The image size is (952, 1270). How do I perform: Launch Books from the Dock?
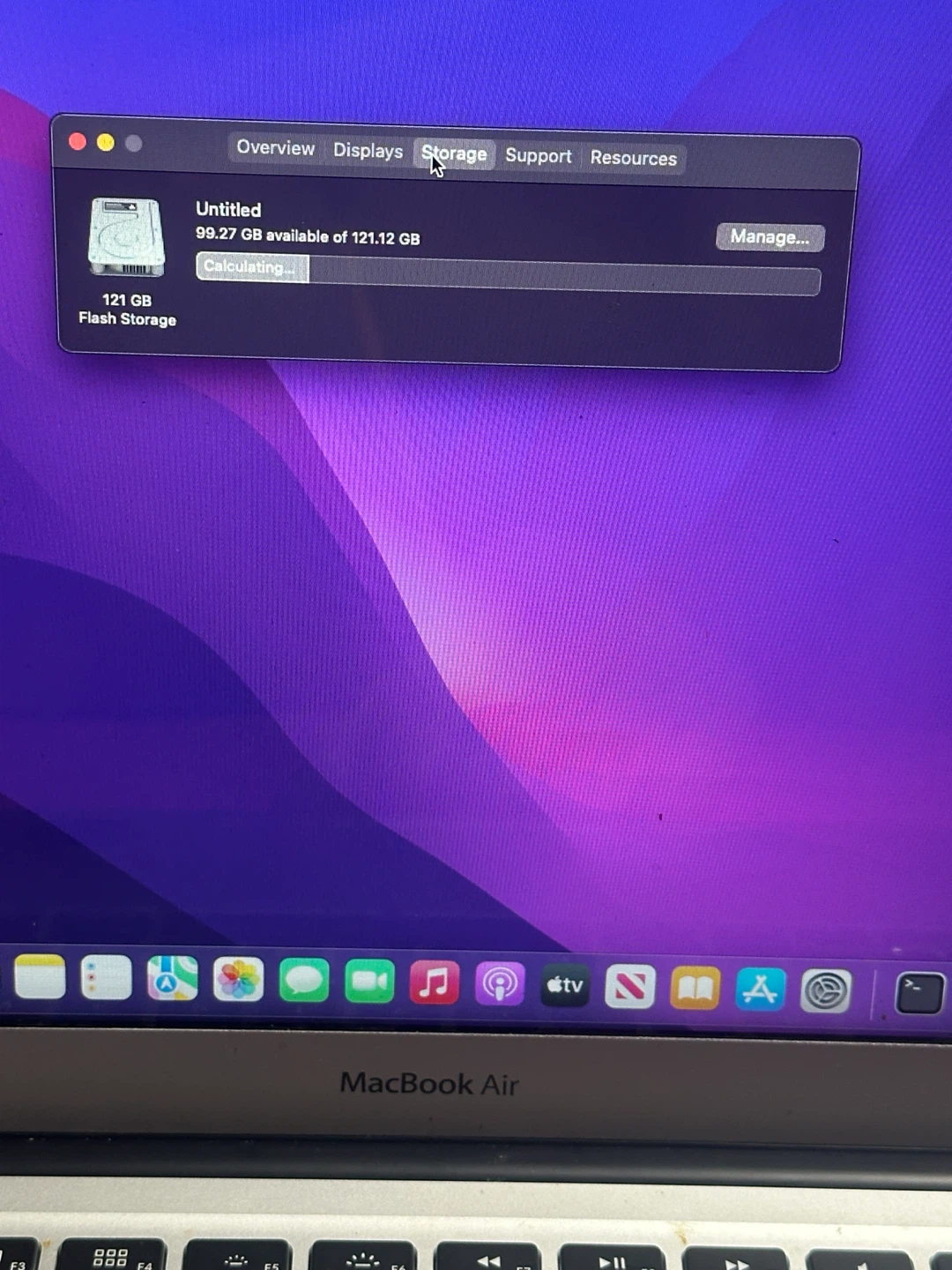[x=695, y=988]
